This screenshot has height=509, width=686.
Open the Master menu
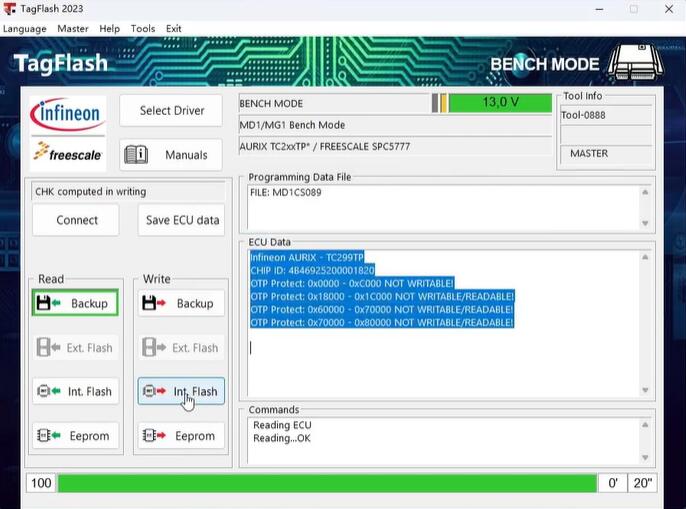click(73, 29)
